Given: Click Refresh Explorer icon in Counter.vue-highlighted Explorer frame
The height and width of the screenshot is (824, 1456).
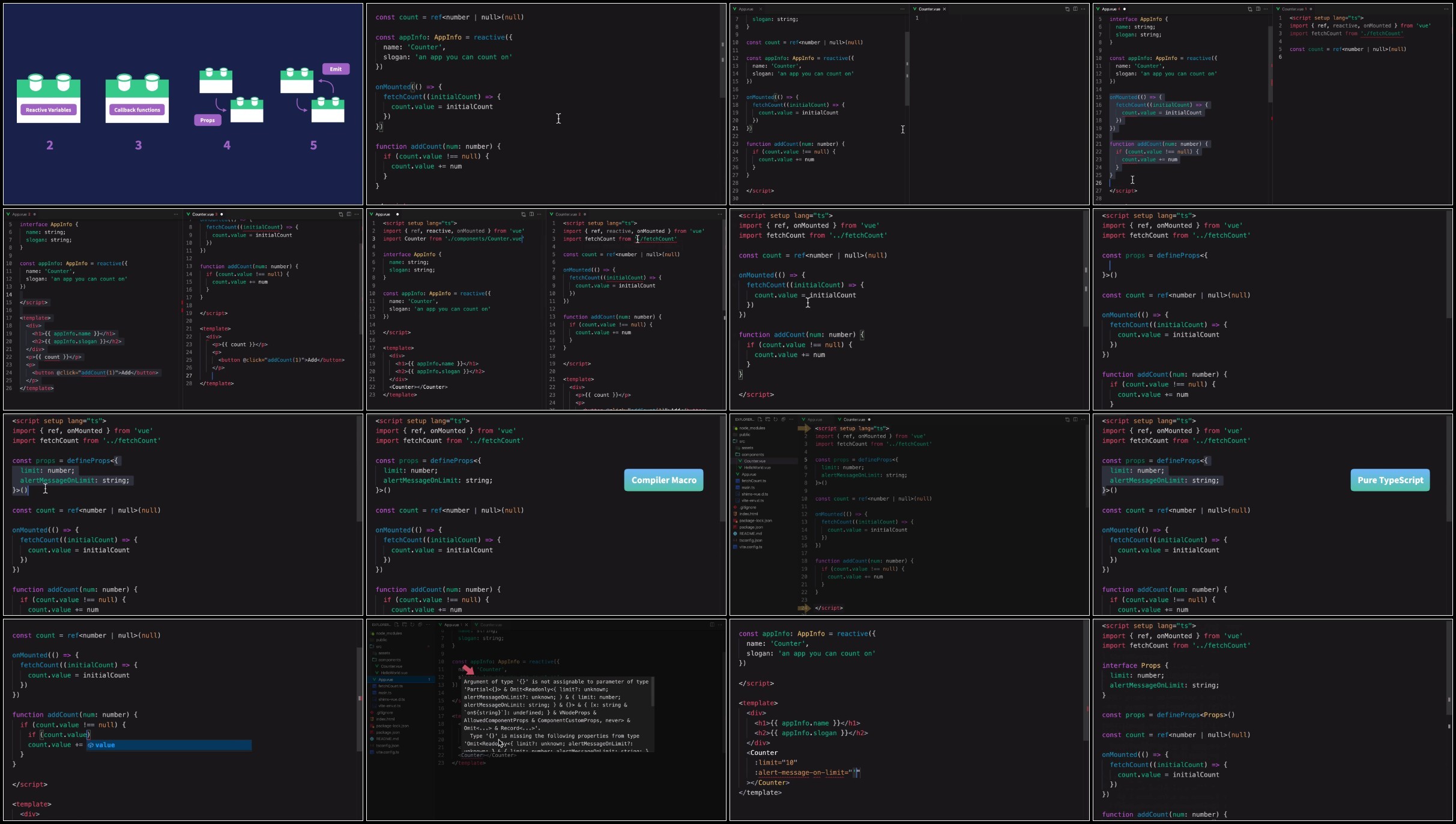Looking at the screenshot, I should 775,420.
